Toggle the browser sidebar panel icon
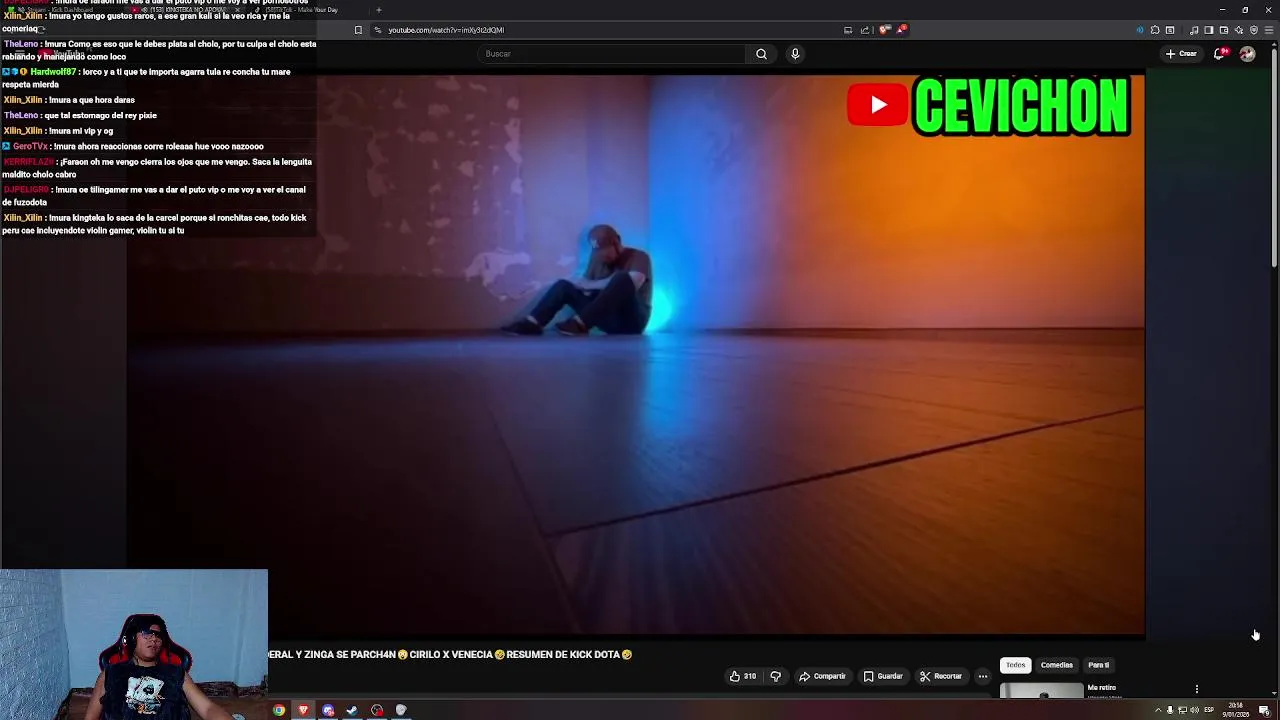Image resolution: width=1280 pixels, height=720 pixels. 1209,30
